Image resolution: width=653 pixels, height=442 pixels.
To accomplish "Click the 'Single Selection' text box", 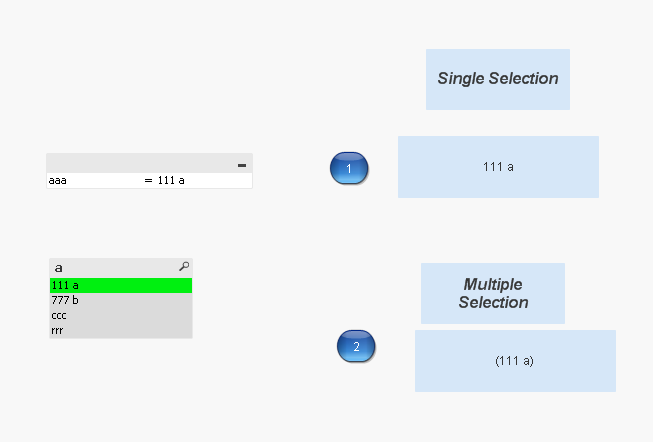I will pos(497,79).
